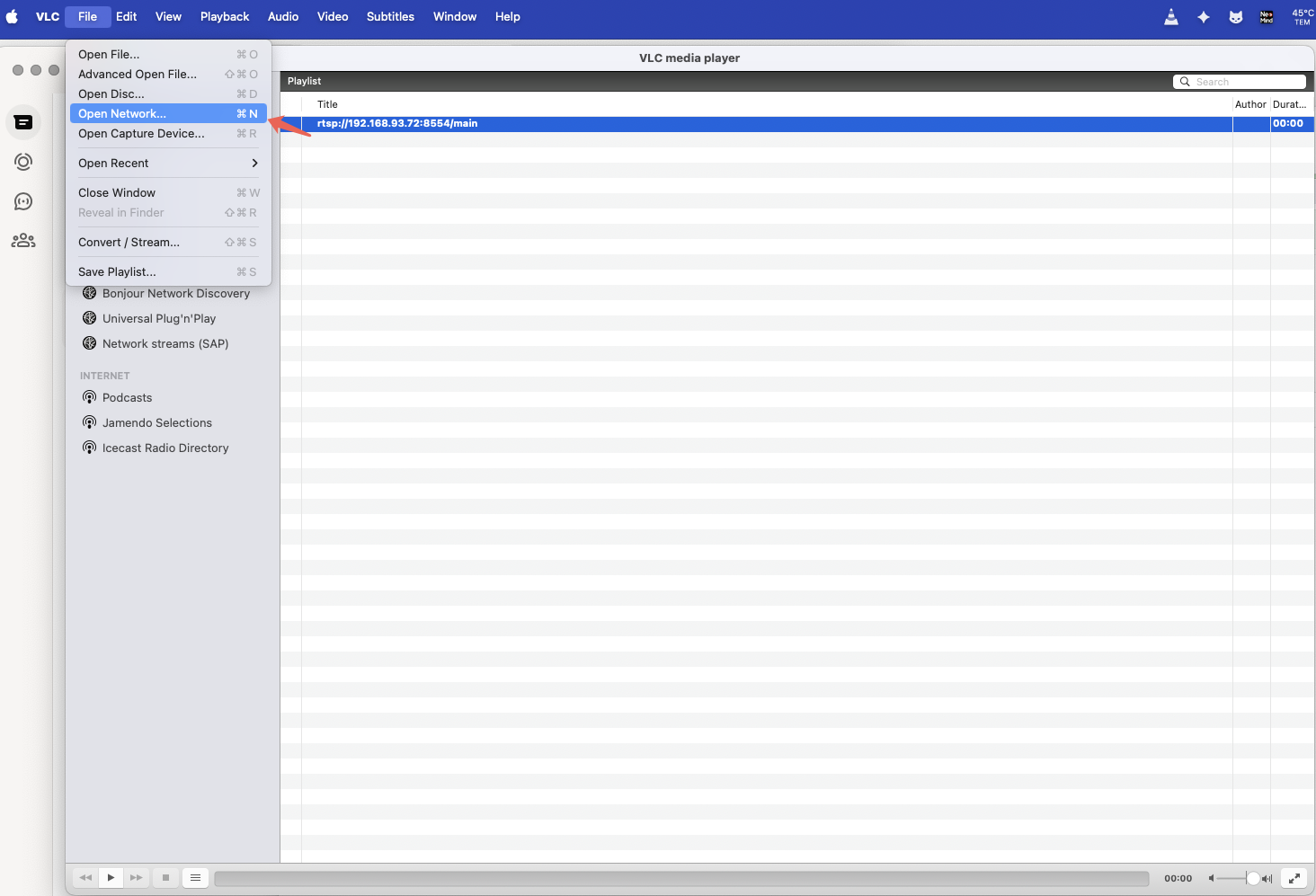Choose Advanced Open File...
This screenshot has width=1316, height=896.
coord(168,74)
